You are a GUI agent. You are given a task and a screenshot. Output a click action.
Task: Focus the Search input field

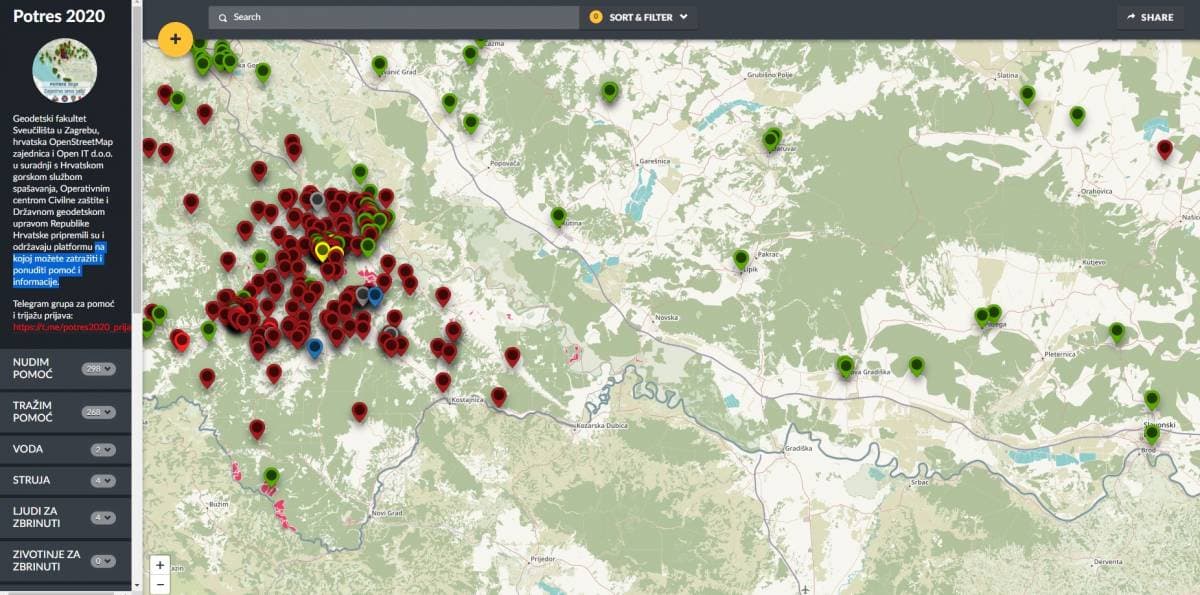coord(394,17)
